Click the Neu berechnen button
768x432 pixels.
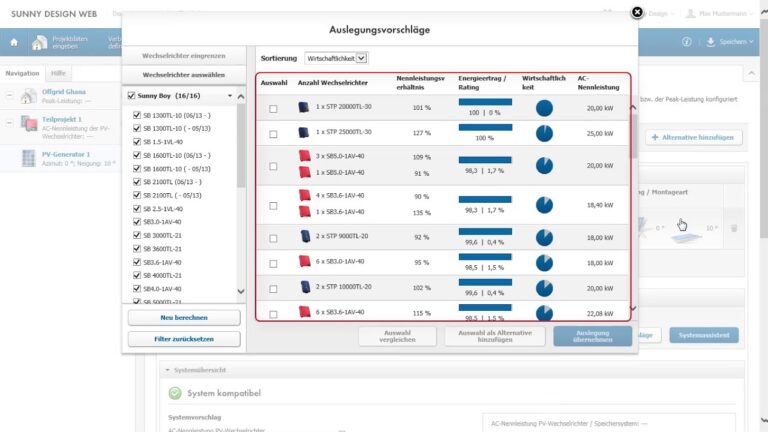click(184, 317)
